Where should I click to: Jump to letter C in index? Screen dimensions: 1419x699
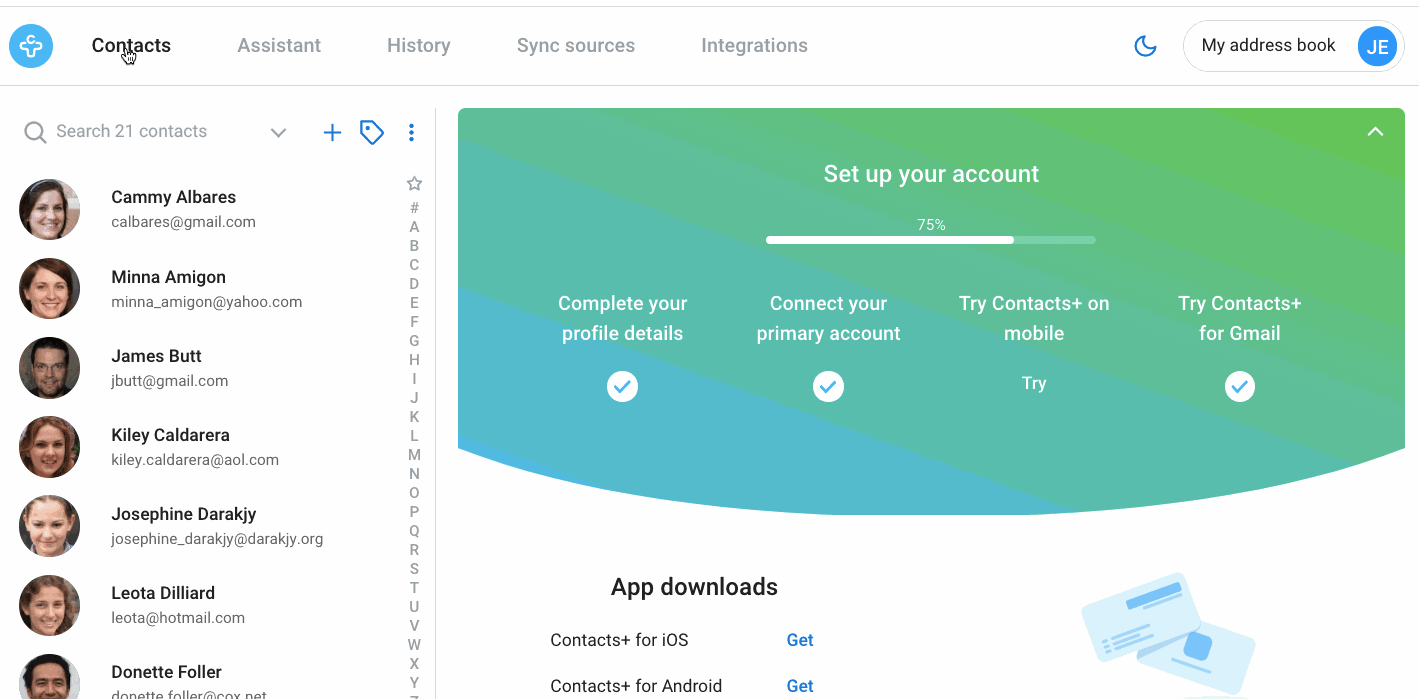coord(414,265)
